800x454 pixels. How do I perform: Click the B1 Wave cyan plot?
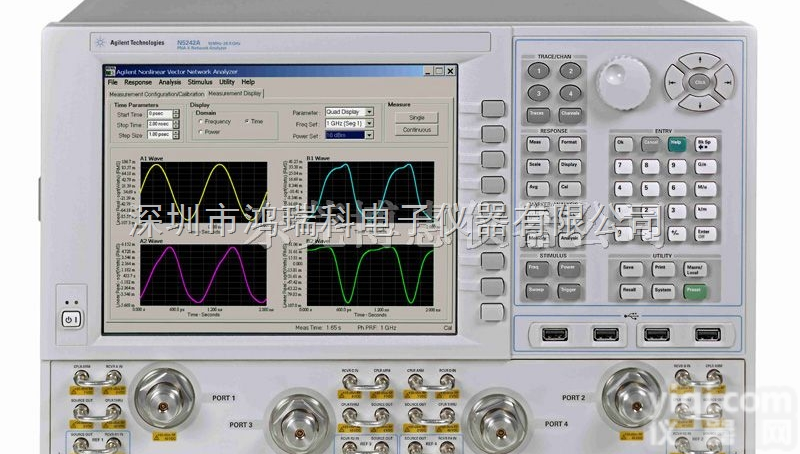click(370, 192)
